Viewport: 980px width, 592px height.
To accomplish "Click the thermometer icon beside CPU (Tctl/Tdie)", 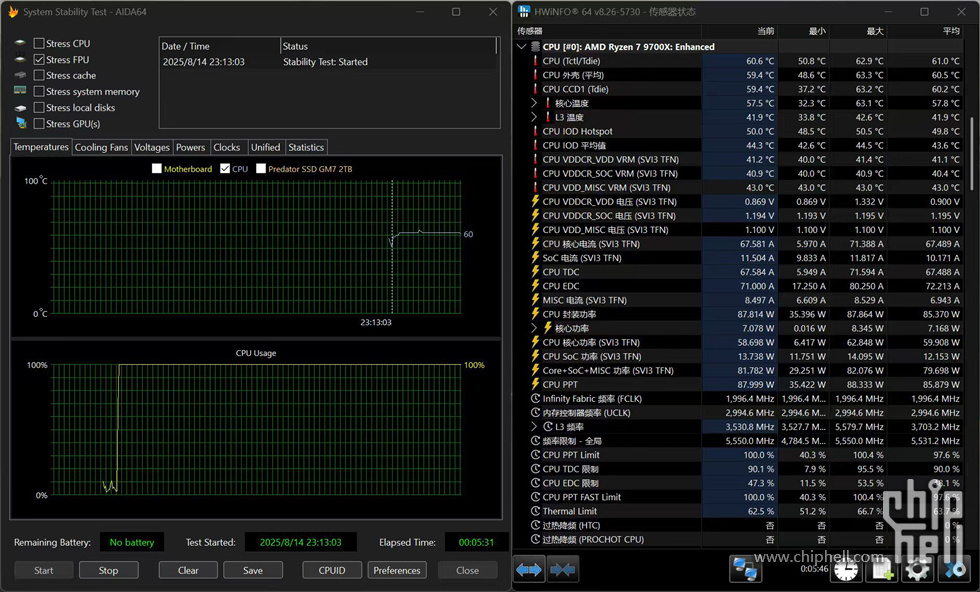I will pyautogui.click(x=535, y=61).
